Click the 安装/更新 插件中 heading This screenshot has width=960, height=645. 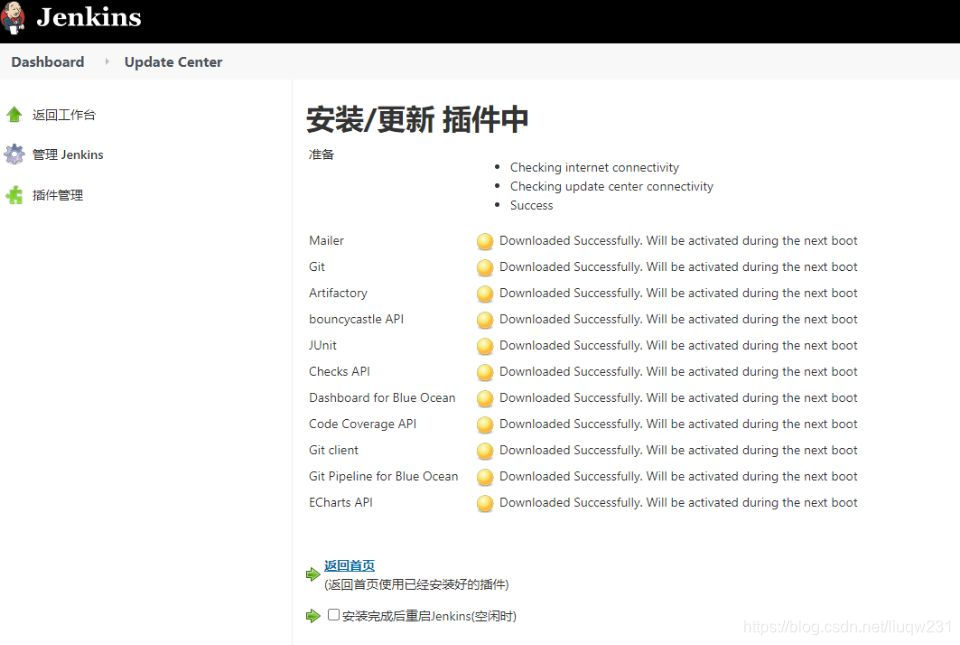pyautogui.click(x=417, y=119)
